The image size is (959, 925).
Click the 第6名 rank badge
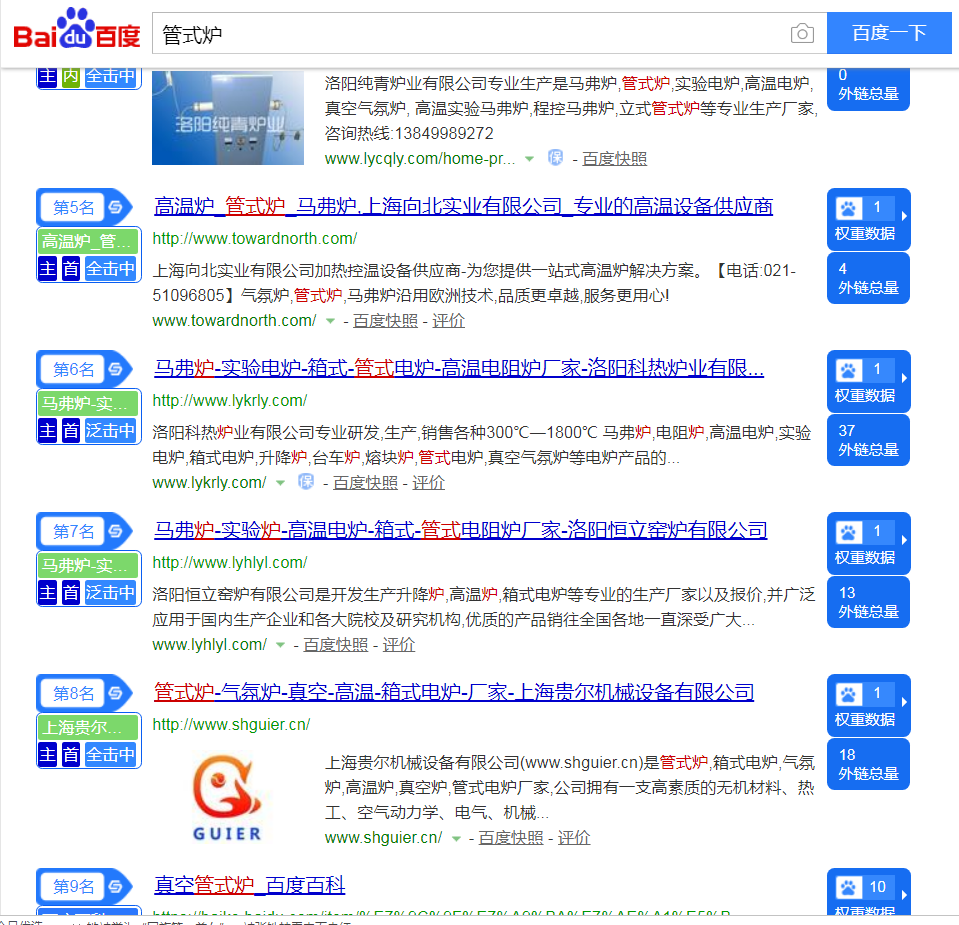(73, 370)
